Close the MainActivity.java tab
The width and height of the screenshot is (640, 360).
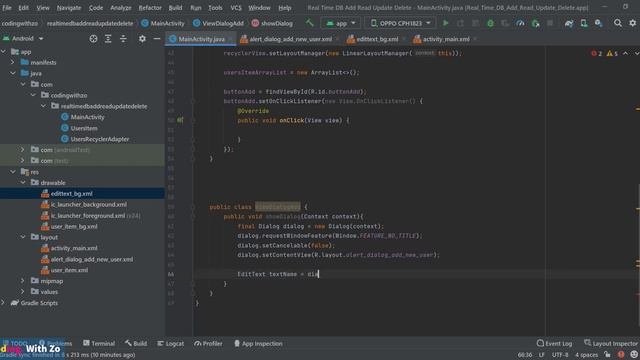(x=231, y=39)
